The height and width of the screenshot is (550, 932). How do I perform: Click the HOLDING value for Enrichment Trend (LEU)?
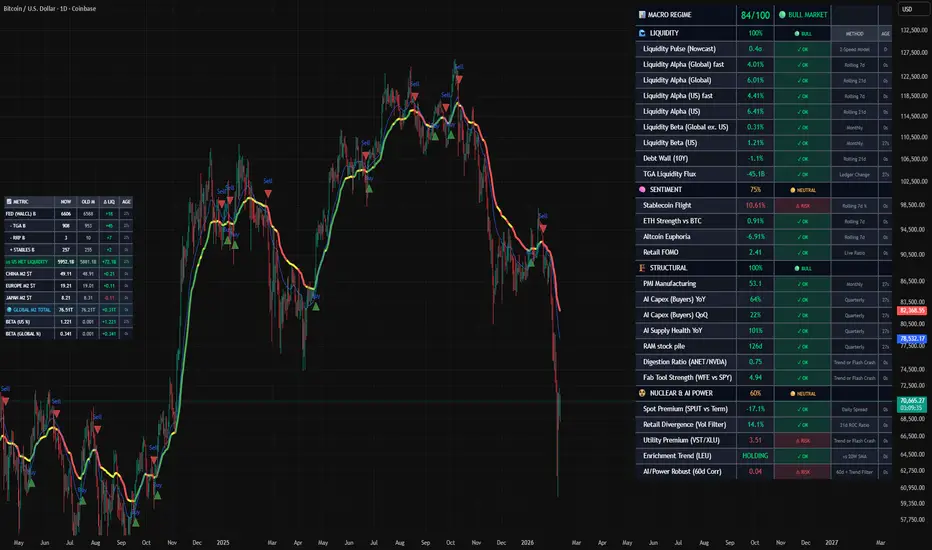757,455
